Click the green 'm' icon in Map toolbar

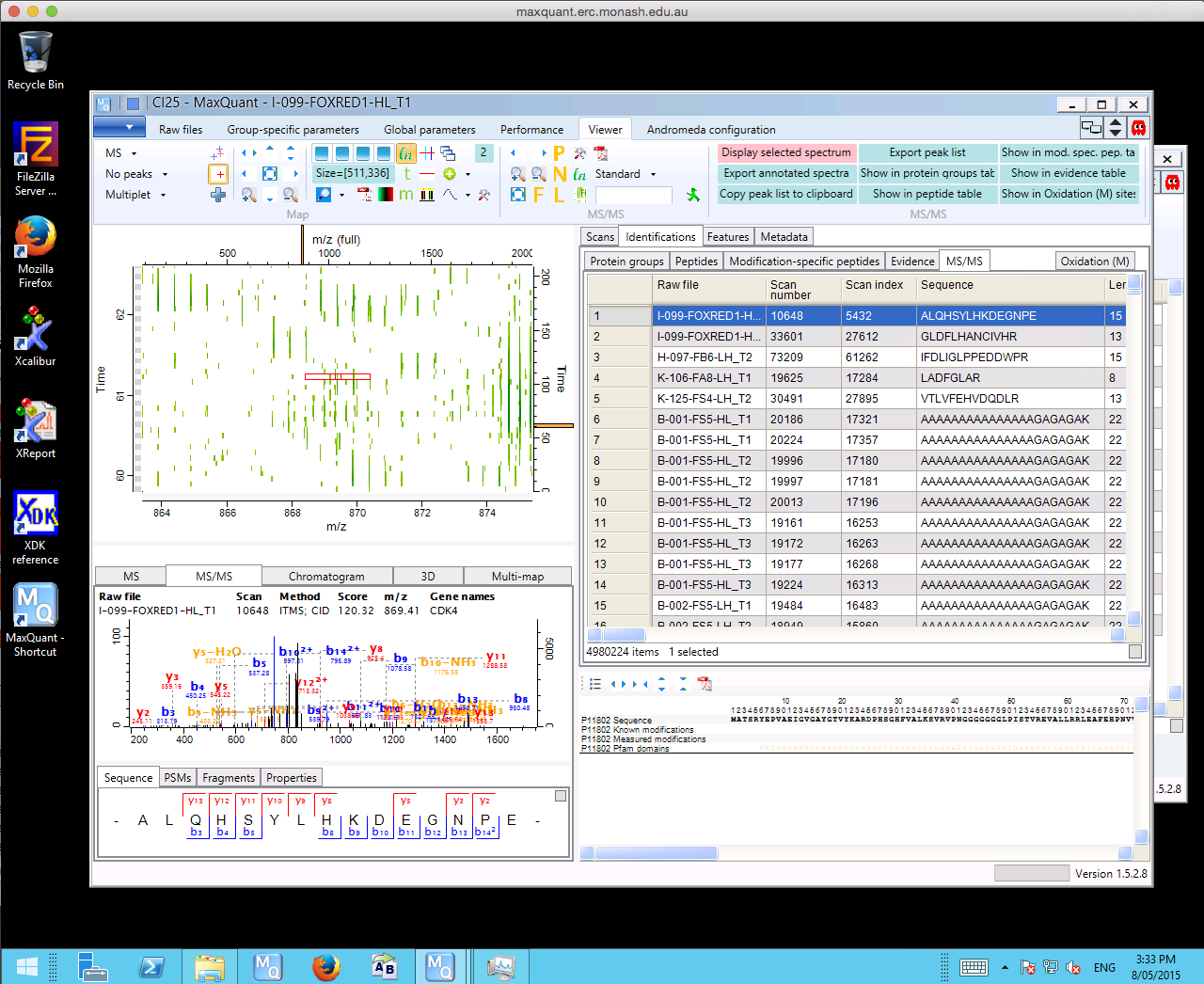pyautogui.click(x=406, y=195)
